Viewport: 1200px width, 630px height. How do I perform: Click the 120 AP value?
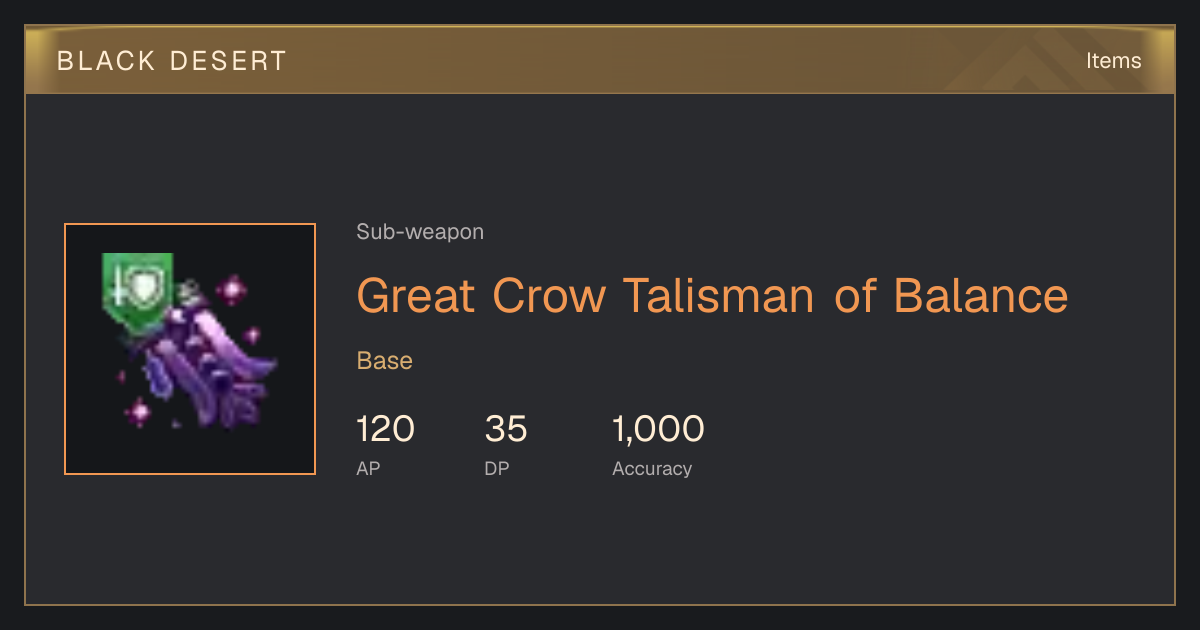[x=385, y=429]
